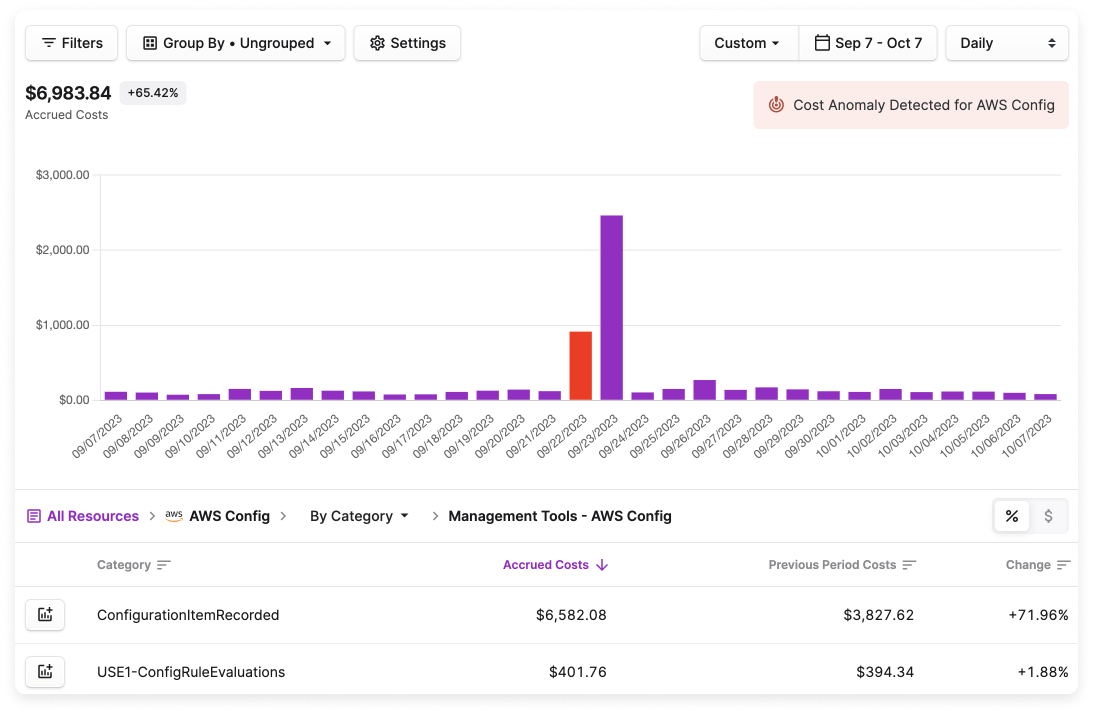Click the red anomaly bar for 09/22/2023
1093x714 pixels.
pos(580,365)
